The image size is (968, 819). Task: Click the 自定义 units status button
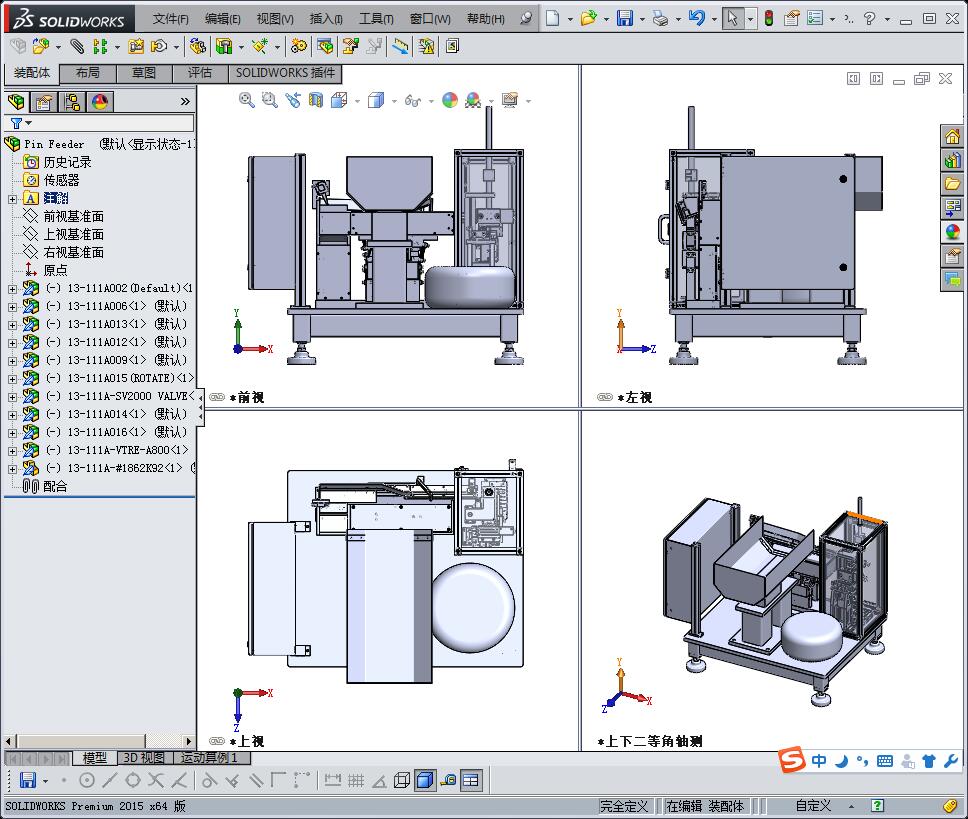click(813, 805)
